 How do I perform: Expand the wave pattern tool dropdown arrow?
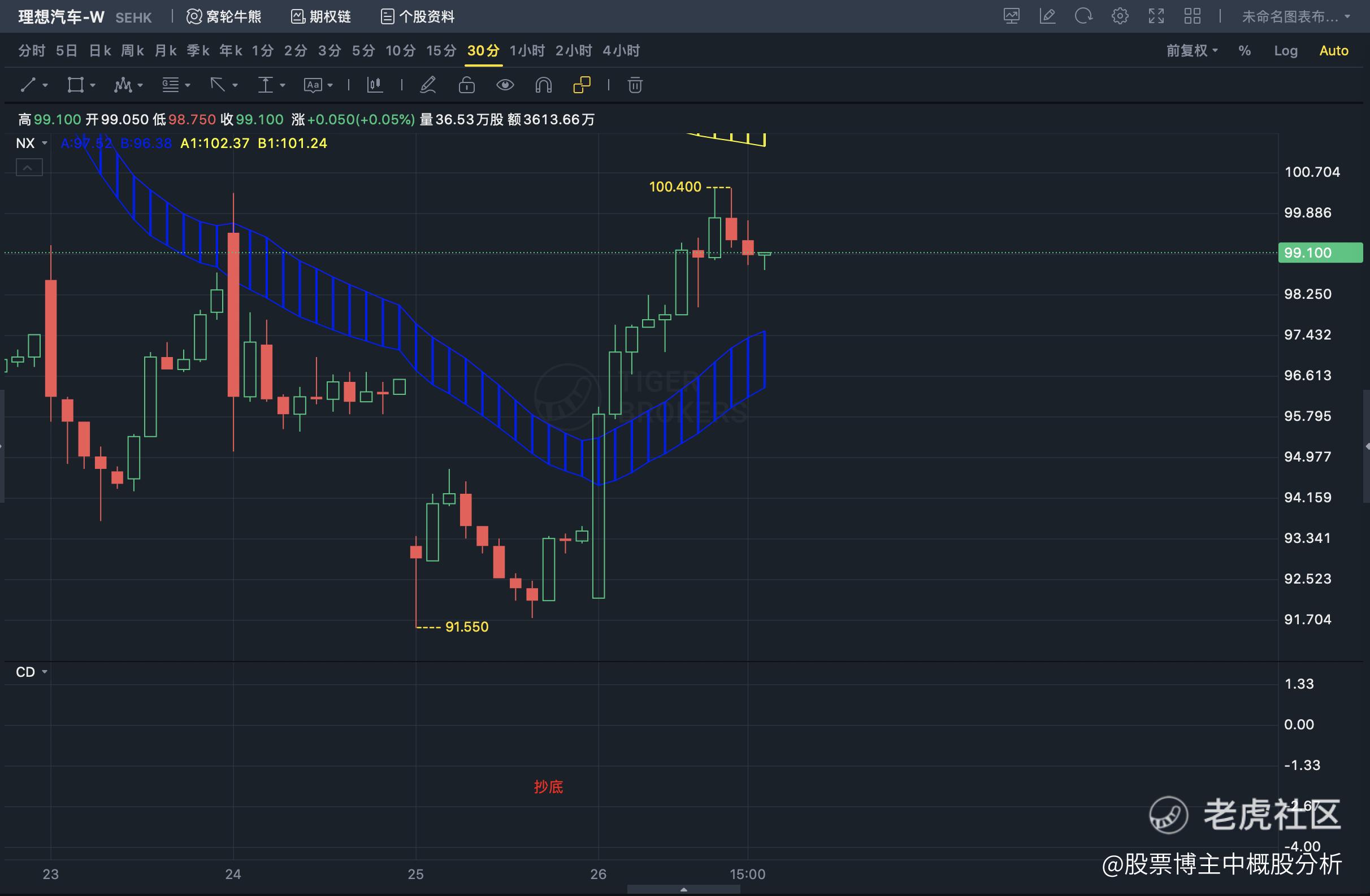pos(140,86)
